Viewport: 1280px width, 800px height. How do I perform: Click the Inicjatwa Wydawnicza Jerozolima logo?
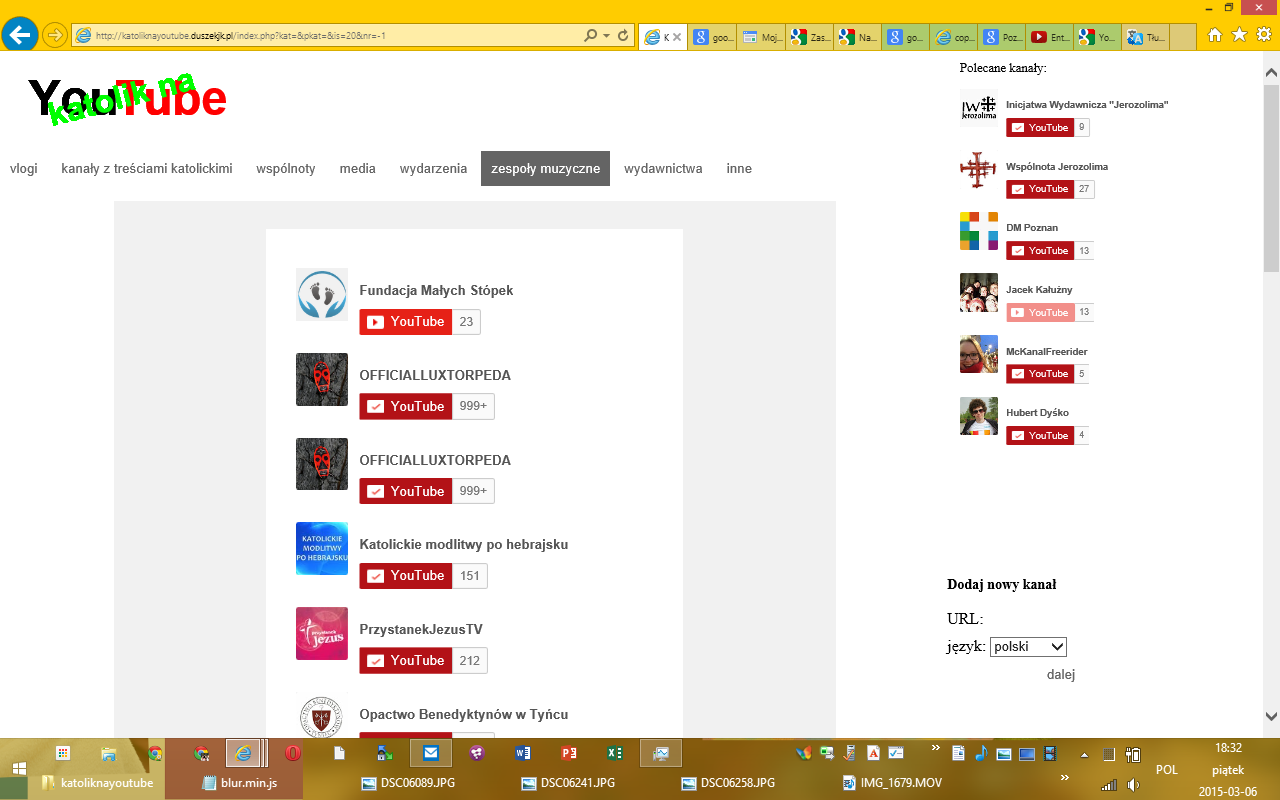pos(979,107)
